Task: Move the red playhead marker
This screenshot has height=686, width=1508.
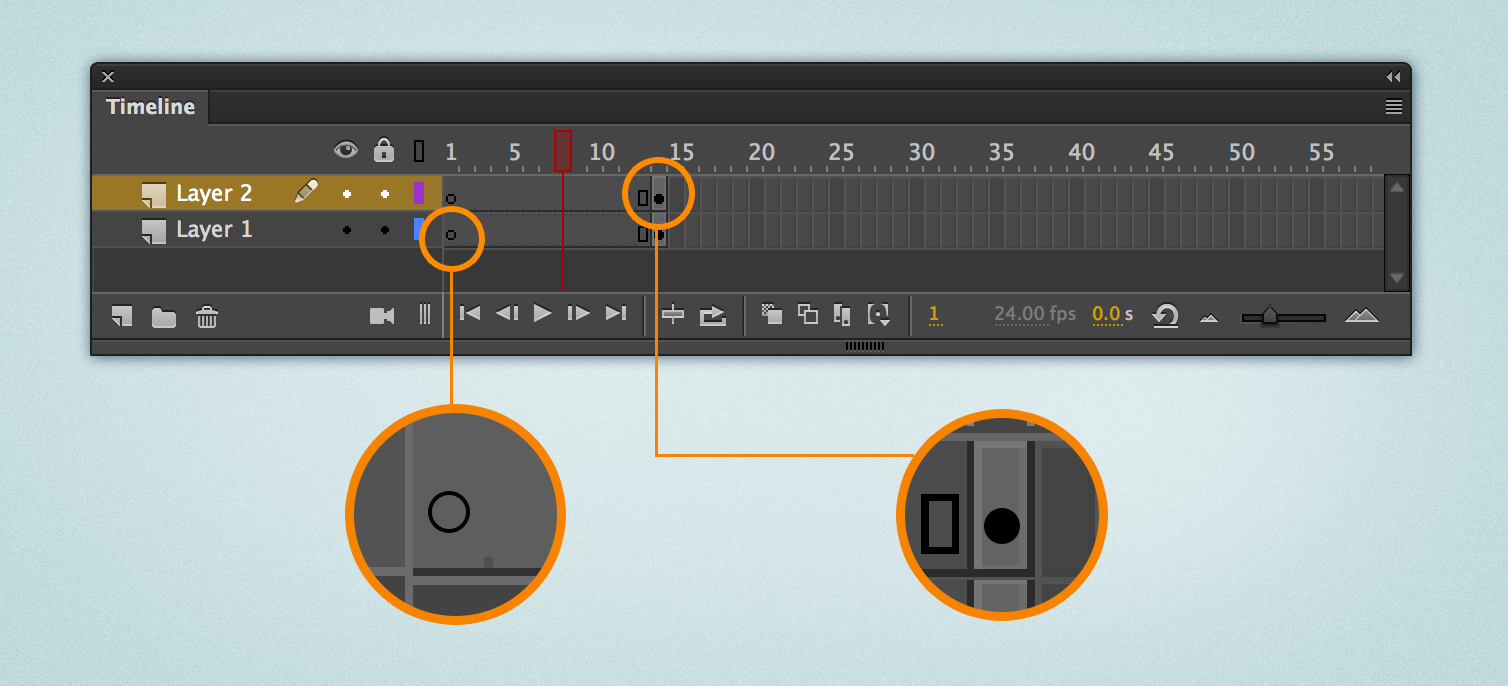Action: click(562, 150)
